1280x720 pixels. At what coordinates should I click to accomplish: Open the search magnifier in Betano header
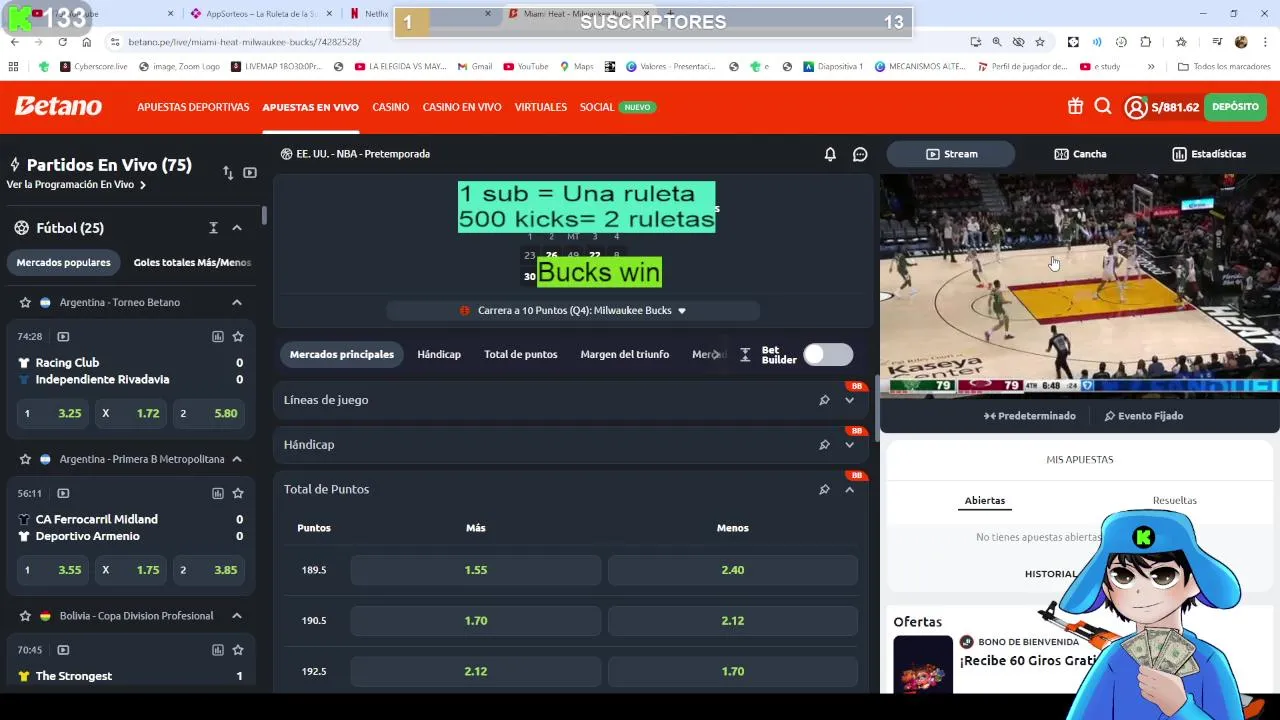pyautogui.click(x=1103, y=106)
